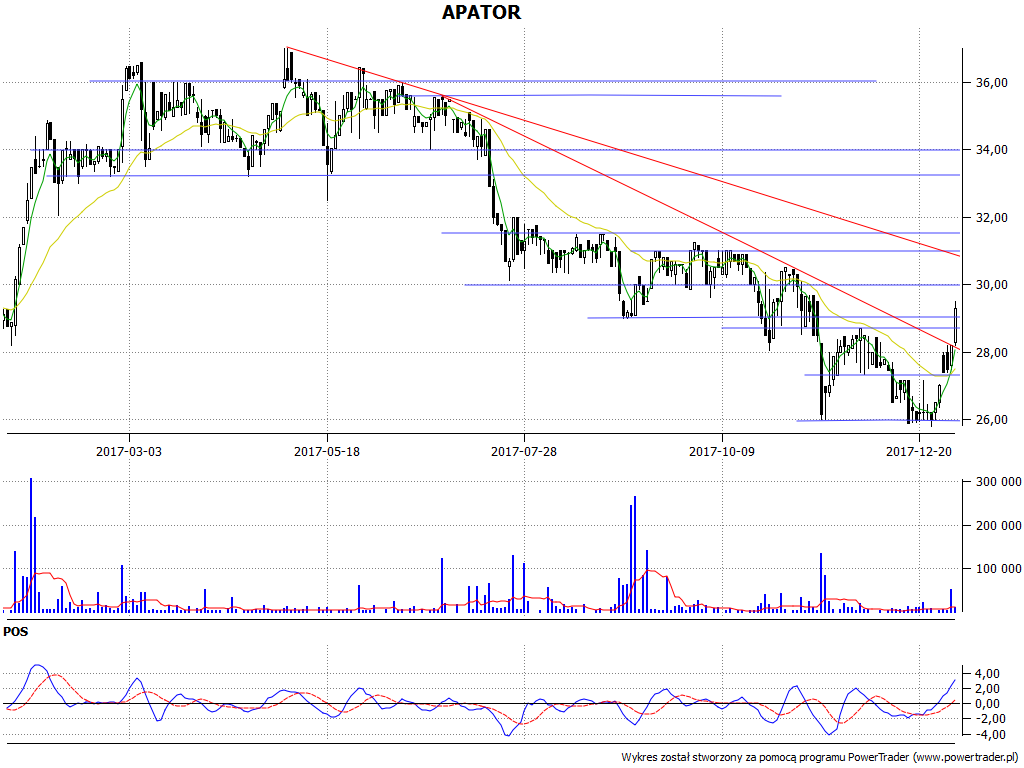Select the 2017-12-20 date label
Screen dimensions: 1024x768
point(918,451)
